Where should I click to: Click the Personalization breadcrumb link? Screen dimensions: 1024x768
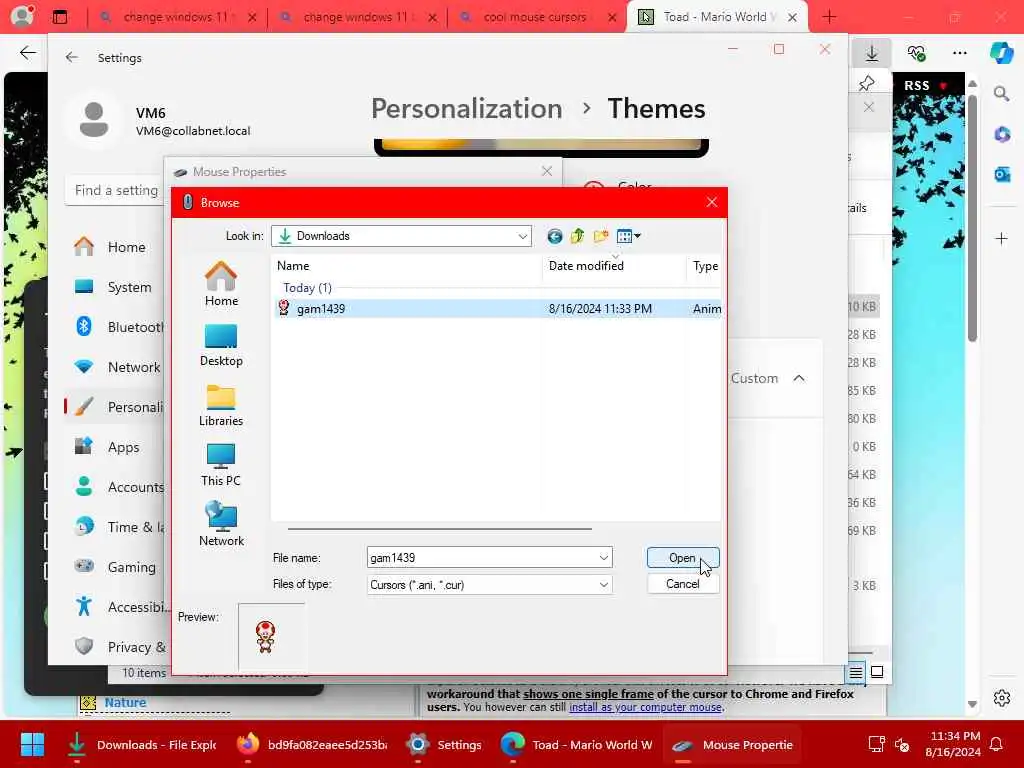coord(466,108)
